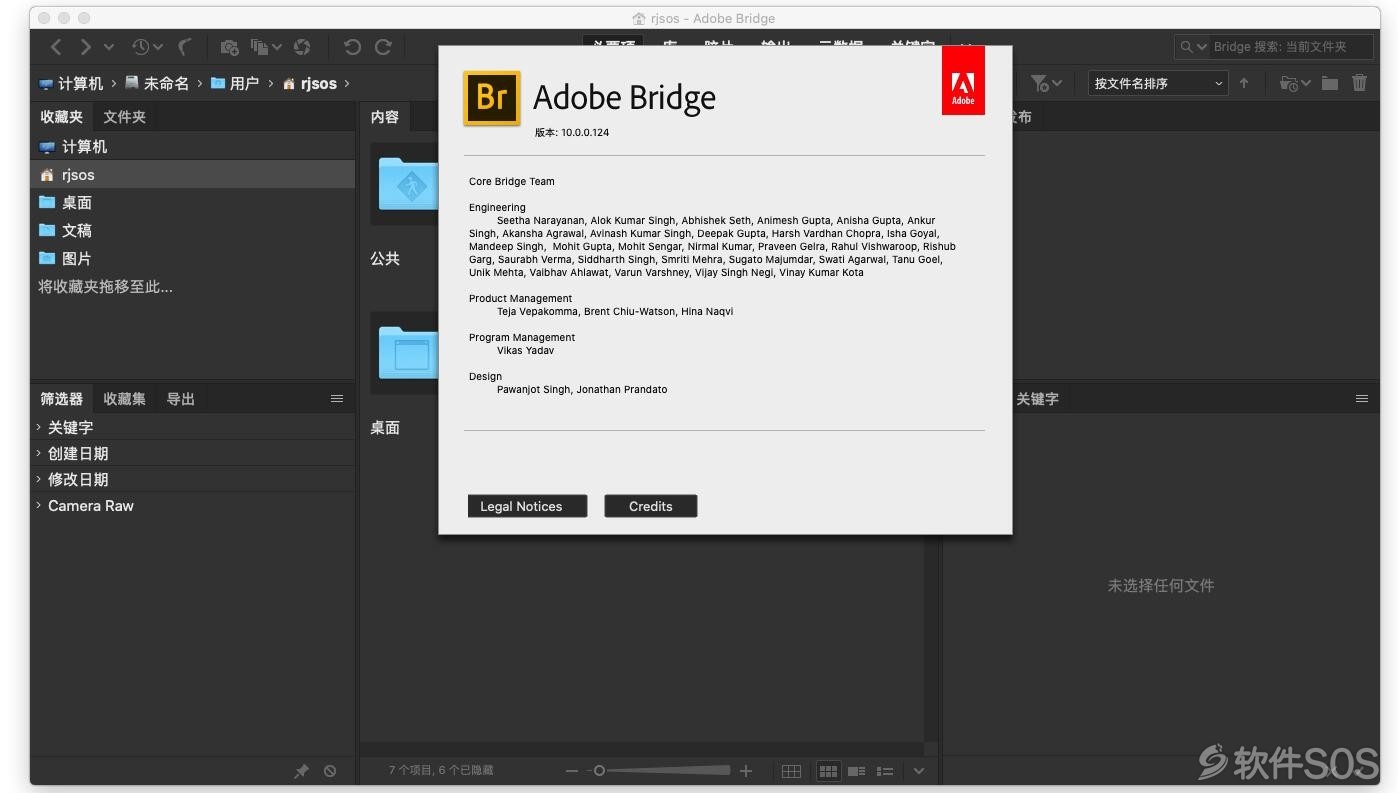Switch to the 筛选器 tab
The width and height of the screenshot is (1398, 793).
click(x=62, y=399)
